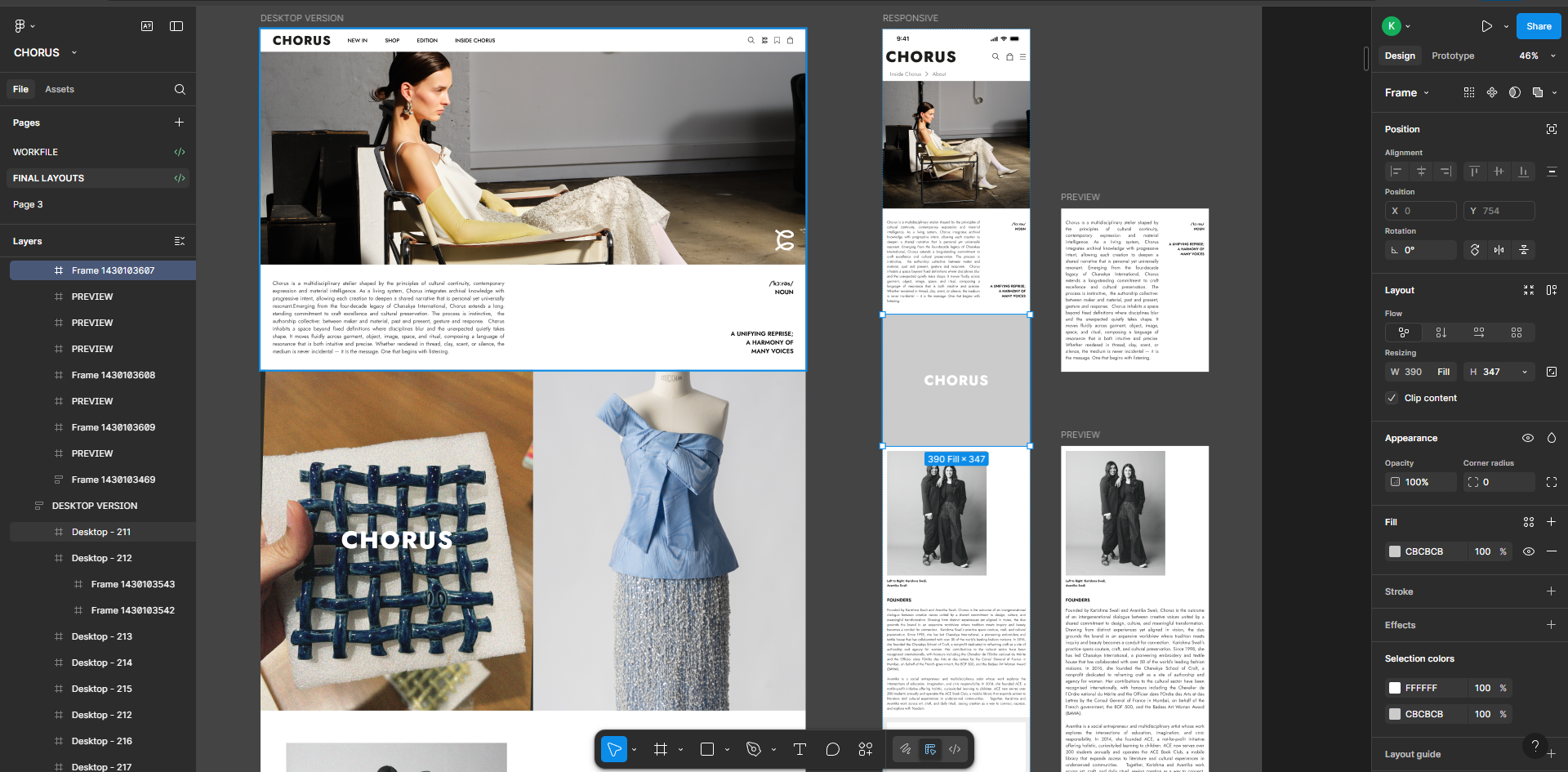The image size is (1568, 772).
Task: Click the search icon in left panel
Action: [180, 90]
